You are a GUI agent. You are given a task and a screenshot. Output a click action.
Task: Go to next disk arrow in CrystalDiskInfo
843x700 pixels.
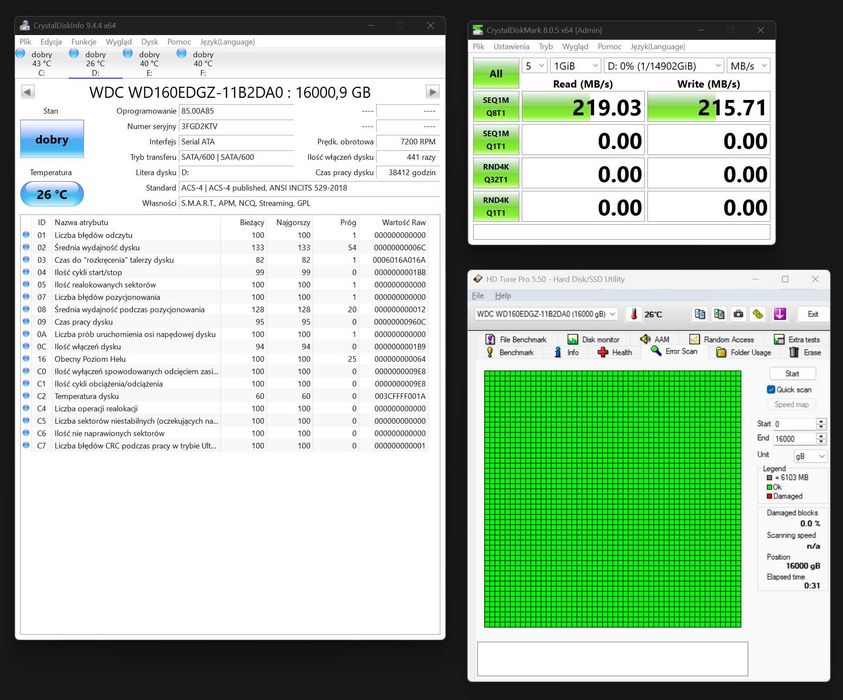point(432,92)
